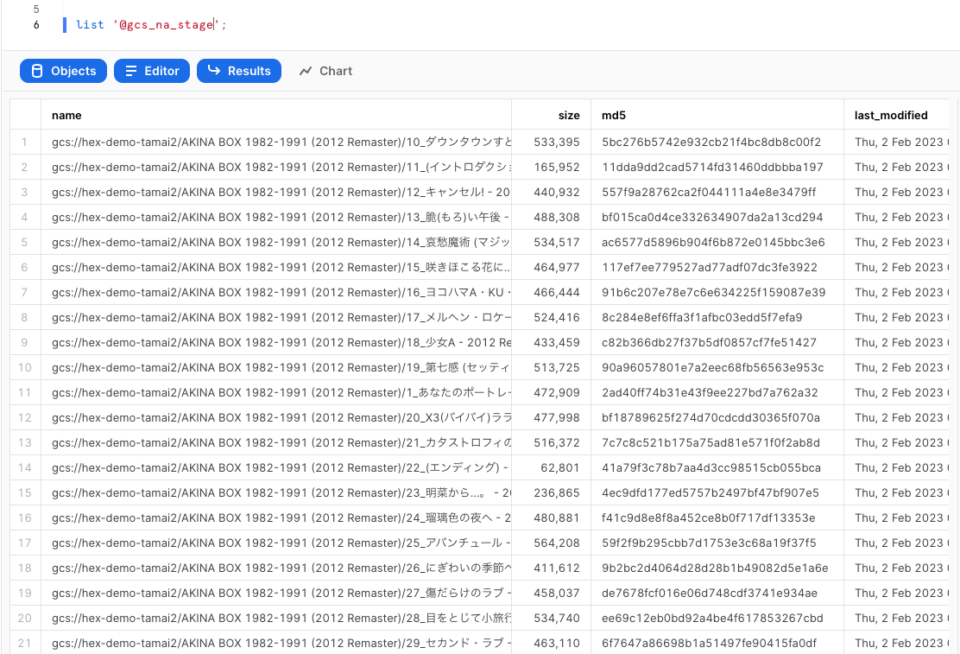Click the database icon in Objects button
The image size is (960, 654).
[x=37, y=71]
